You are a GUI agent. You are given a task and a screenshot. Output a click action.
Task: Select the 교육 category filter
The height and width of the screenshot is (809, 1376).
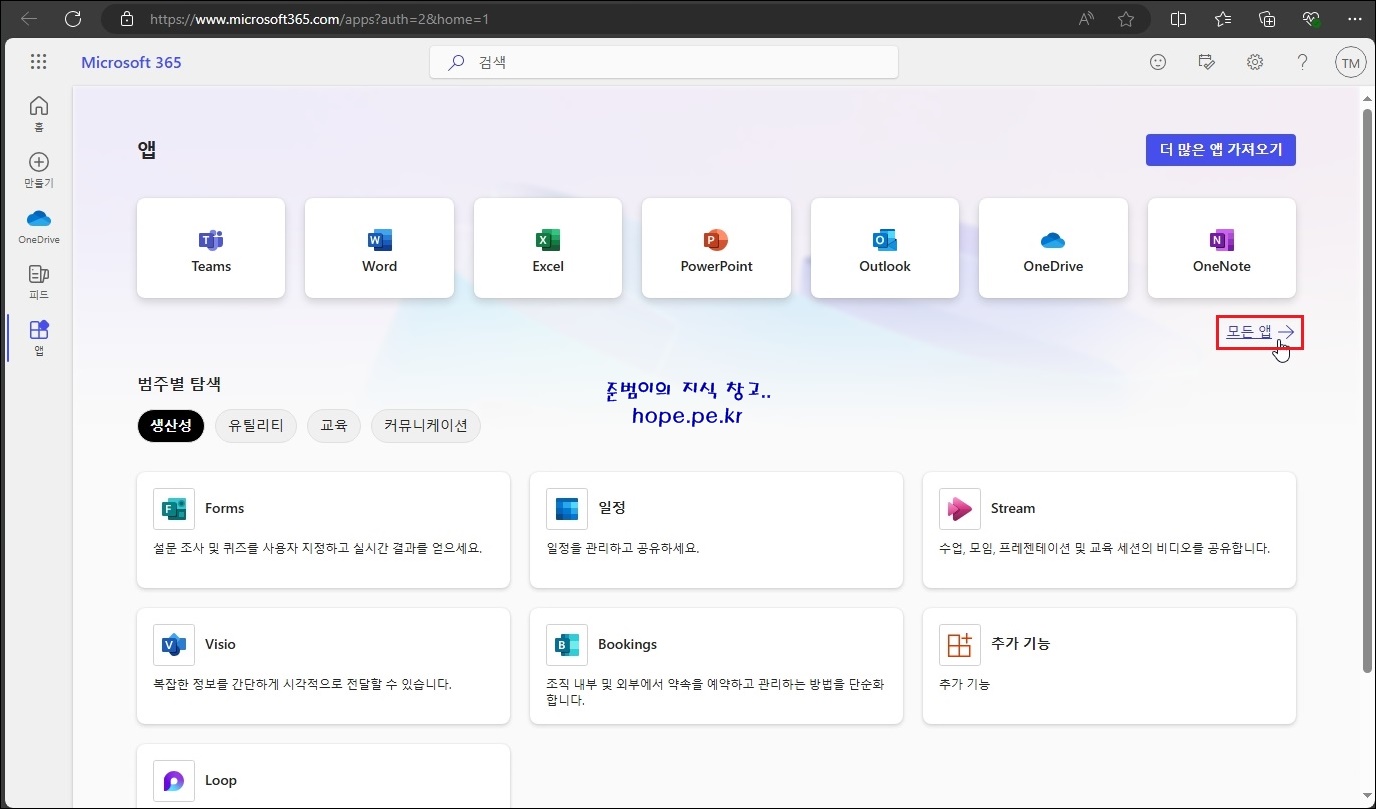pos(334,425)
